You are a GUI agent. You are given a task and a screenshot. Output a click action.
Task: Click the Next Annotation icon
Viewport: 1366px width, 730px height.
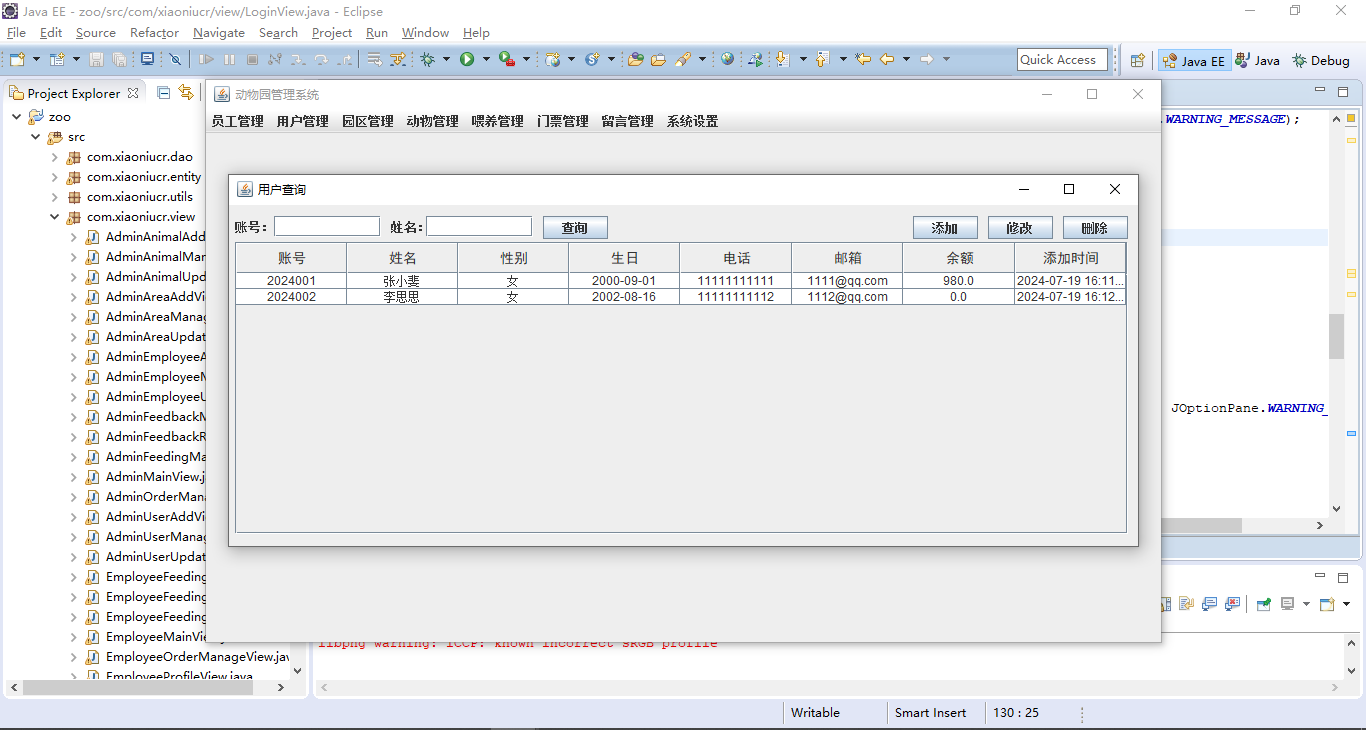tap(783, 60)
